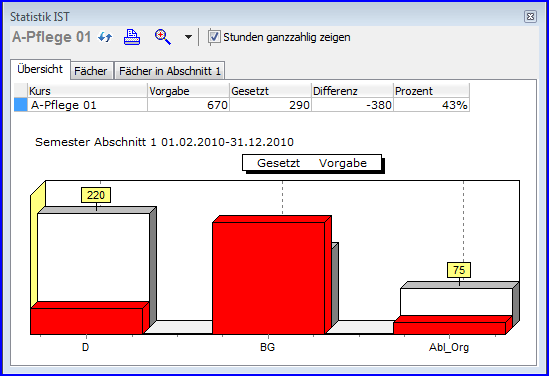Switch to the Übersicht tab
Viewport: 549px width, 376px height.
click(40, 69)
